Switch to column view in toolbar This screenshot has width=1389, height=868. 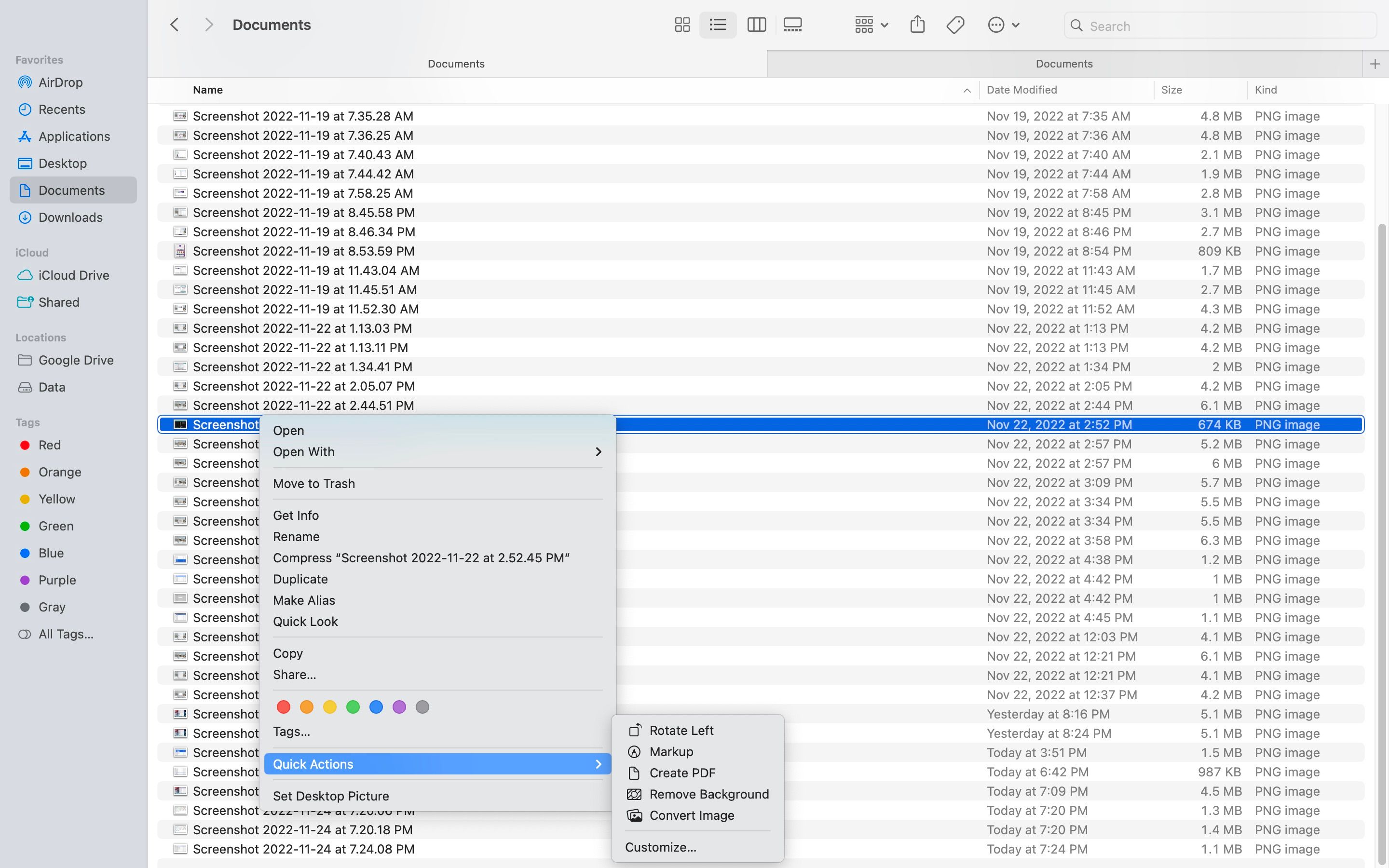(x=756, y=25)
